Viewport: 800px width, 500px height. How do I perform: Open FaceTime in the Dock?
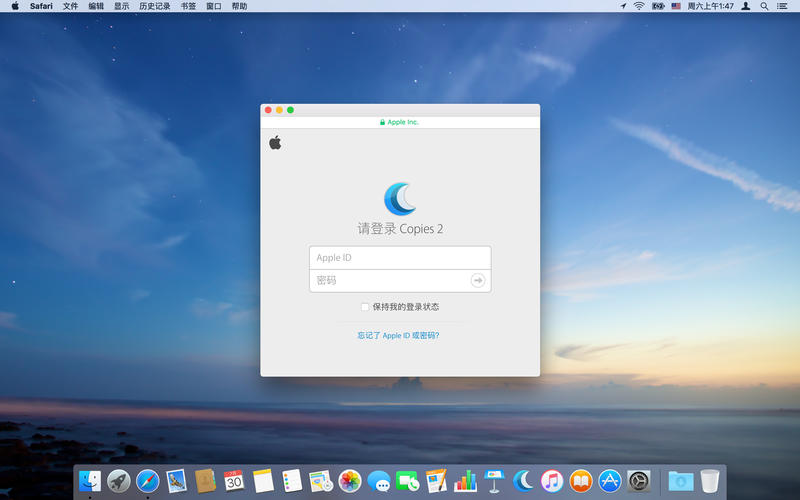click(408, 481)
